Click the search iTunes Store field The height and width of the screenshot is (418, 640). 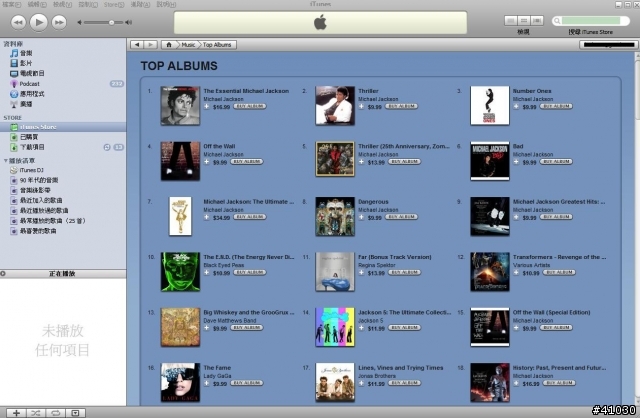tap(590, 20)
